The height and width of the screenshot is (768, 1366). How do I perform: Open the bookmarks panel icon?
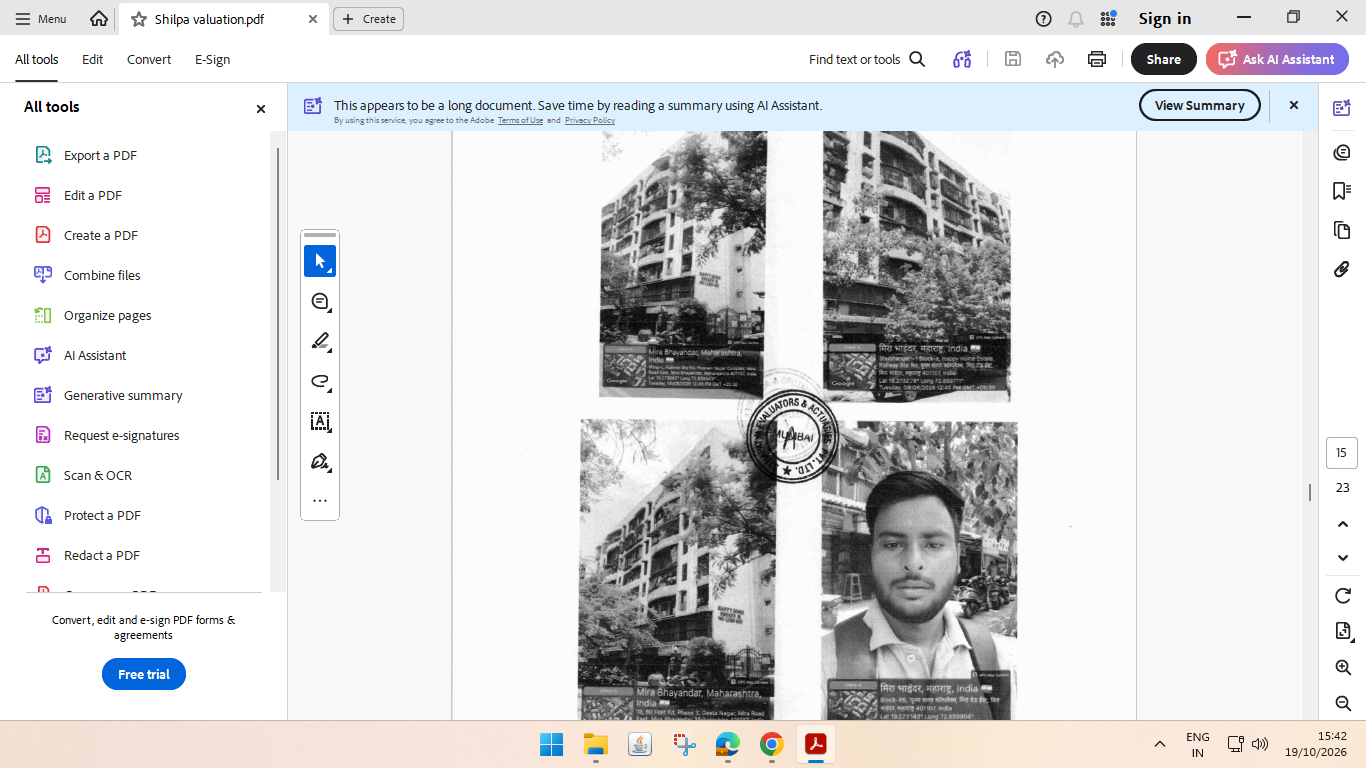coord(1342,191)
